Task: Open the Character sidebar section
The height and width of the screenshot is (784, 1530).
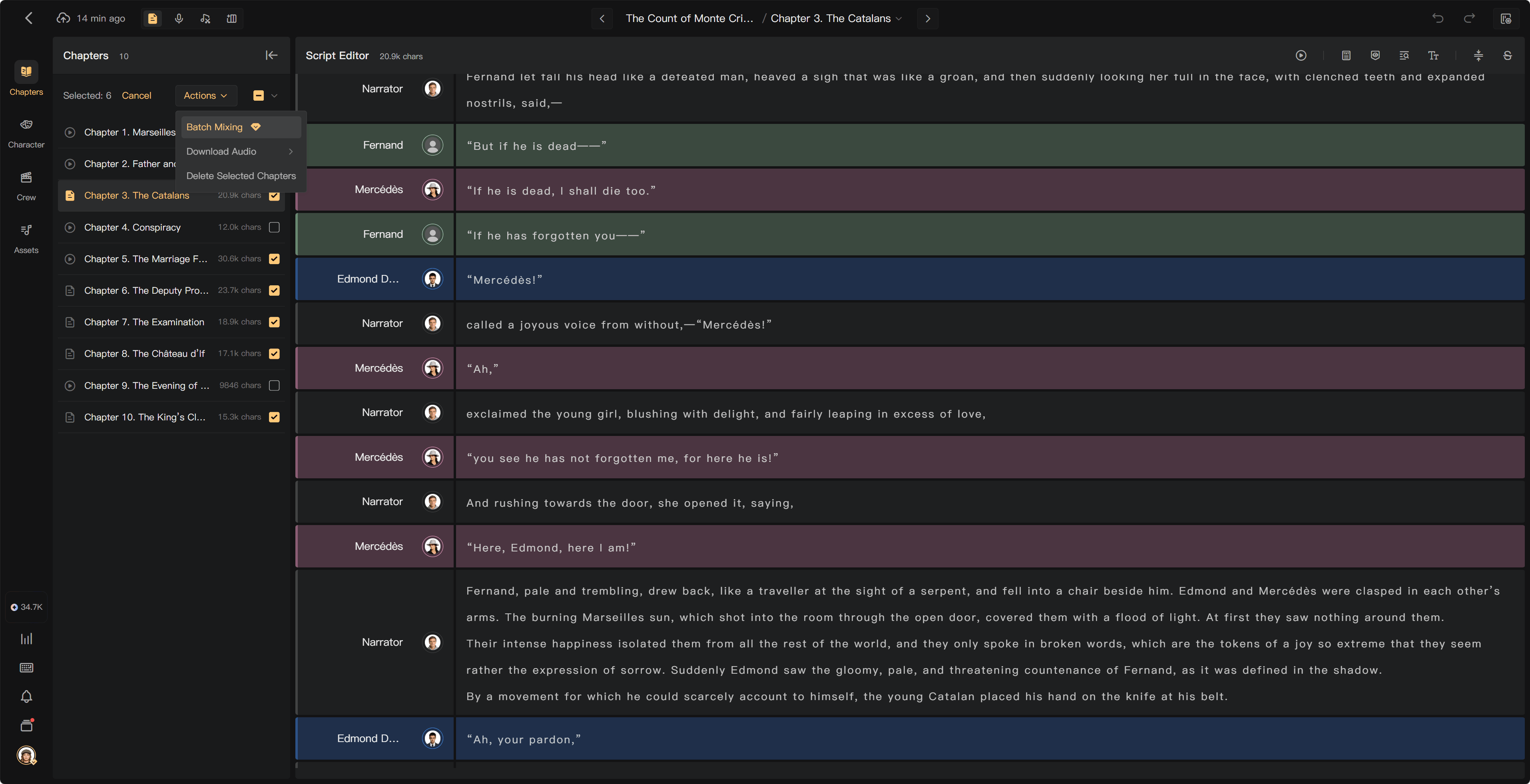Action: click(26, 133)
